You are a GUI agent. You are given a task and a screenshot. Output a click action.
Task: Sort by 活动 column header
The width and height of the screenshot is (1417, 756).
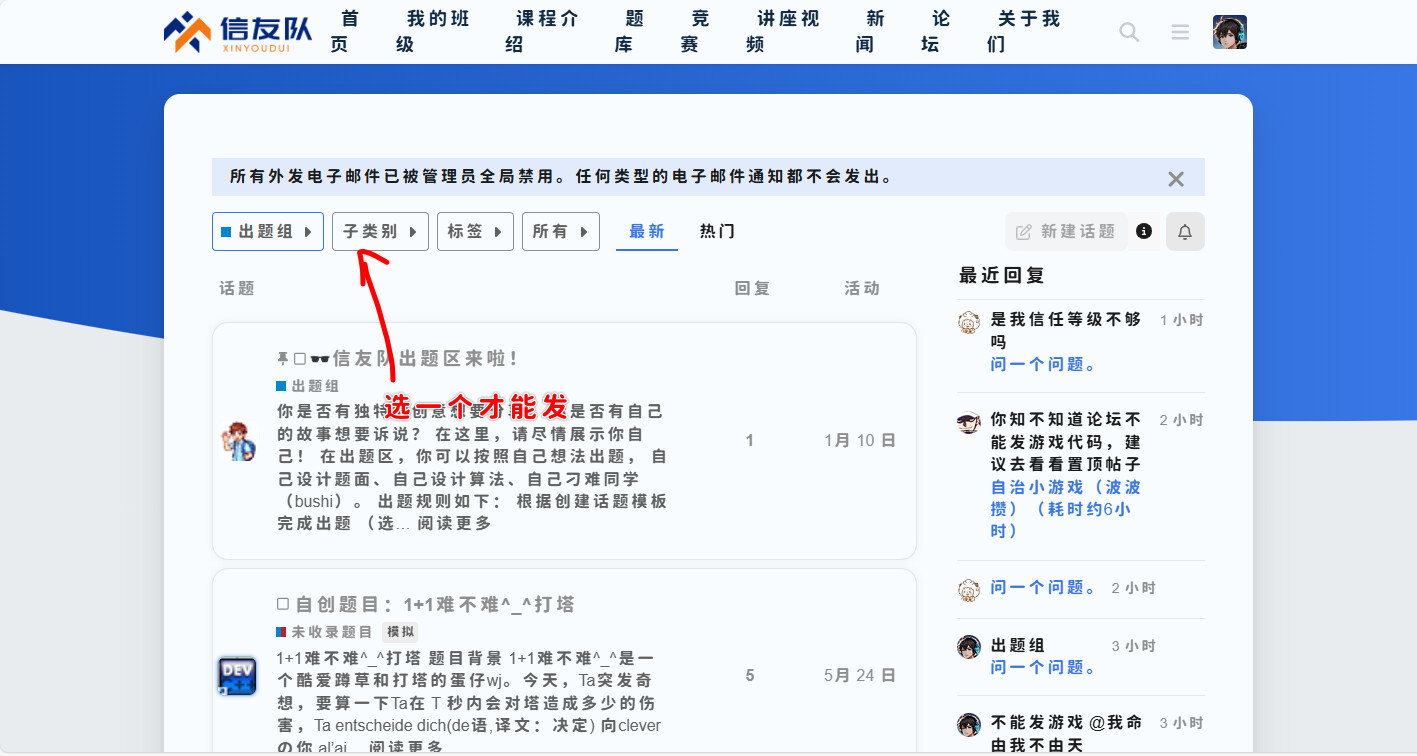[862, 288]
